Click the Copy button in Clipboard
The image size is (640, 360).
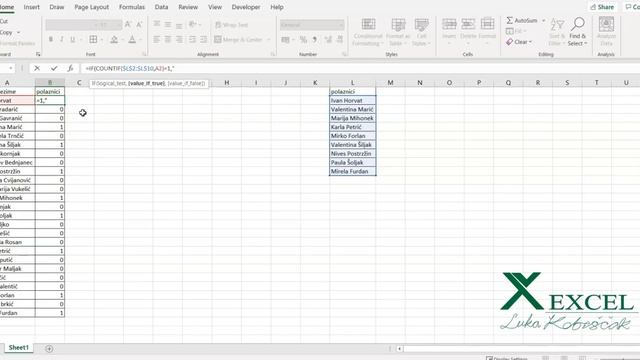tap(7, 32)
